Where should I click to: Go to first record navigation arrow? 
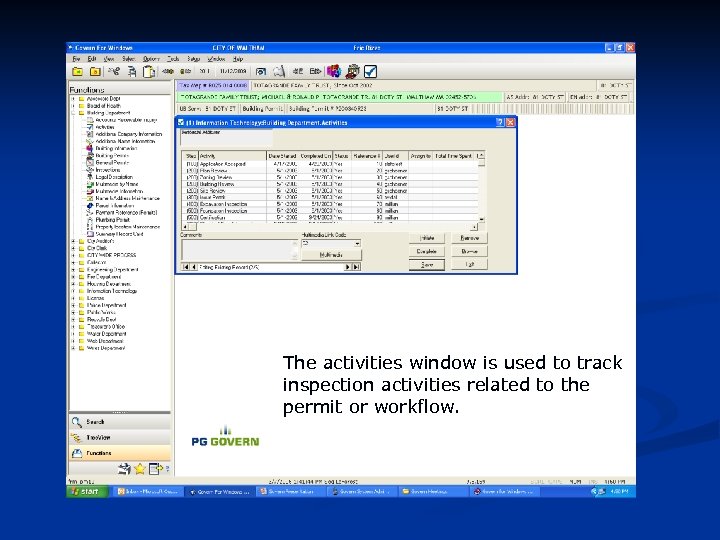click(x=186, y=267)
